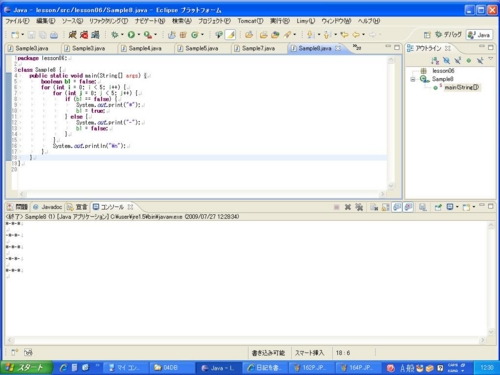Click the Search flashlight icon
The image size is (500, 375).
click(288, 35)
